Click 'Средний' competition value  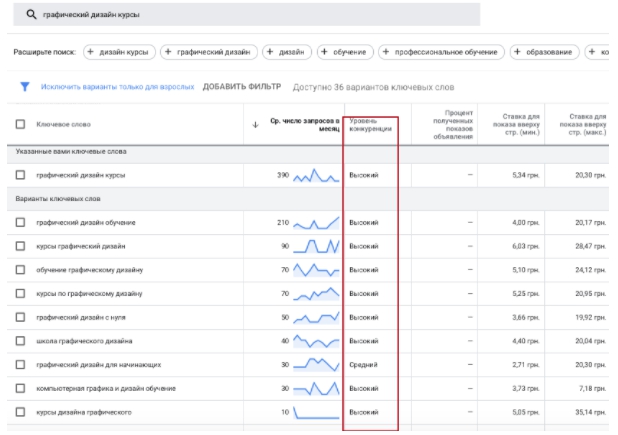pyautogui.click(x=363, y=365)
